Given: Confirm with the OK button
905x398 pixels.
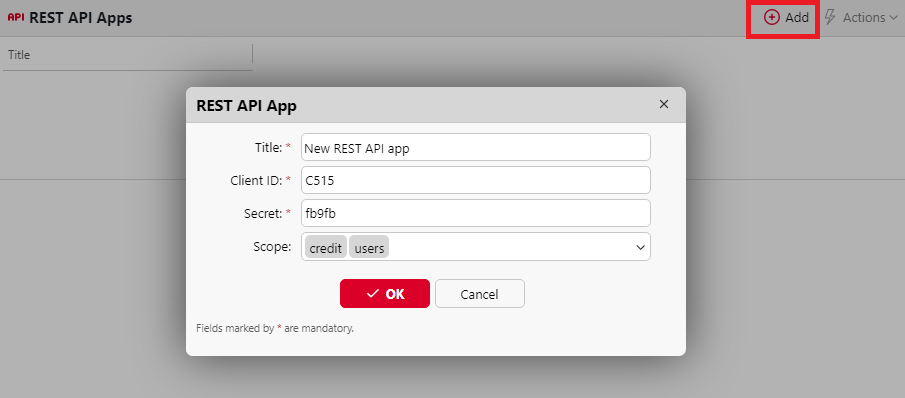Looking at the screenshot, I should point(385,294).
